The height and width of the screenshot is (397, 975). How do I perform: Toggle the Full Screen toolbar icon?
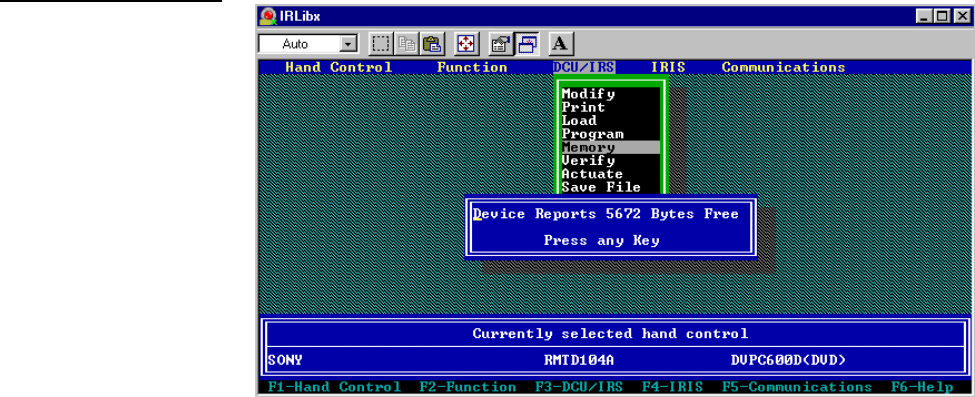465,44
